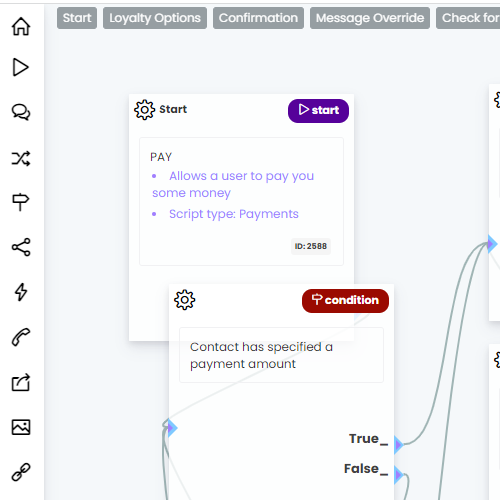The height and width of the screenshot is (500, 500).
Task: Select the play/start node icon in sidebar
Action: [x=21, y=67]
